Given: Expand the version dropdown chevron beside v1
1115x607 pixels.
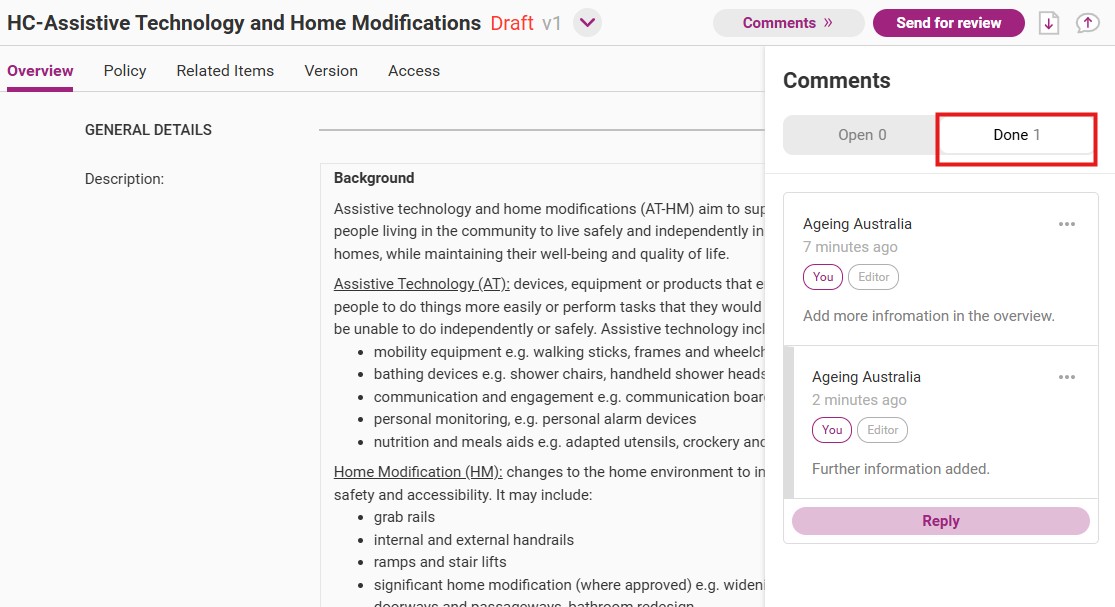Looking at the screenshot, I should 587,23.
